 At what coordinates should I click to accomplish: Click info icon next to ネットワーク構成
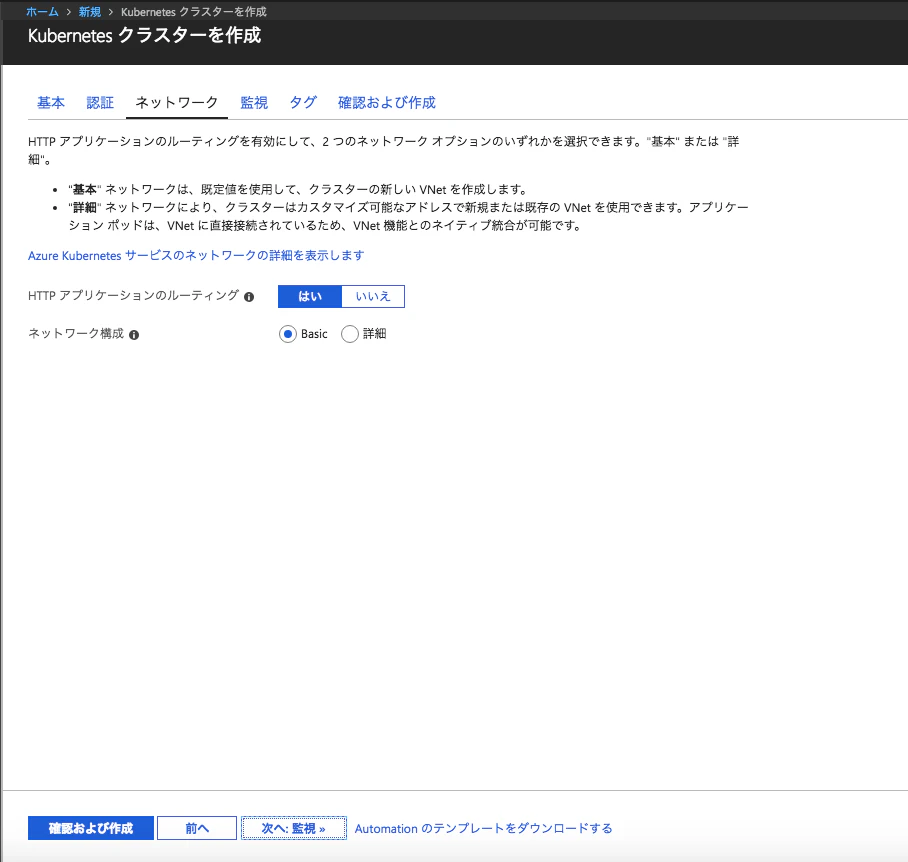pyautogui.click(x=134, y=335)
